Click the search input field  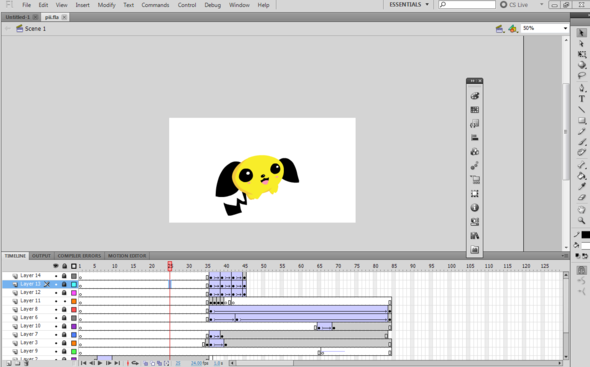(467, 5)
